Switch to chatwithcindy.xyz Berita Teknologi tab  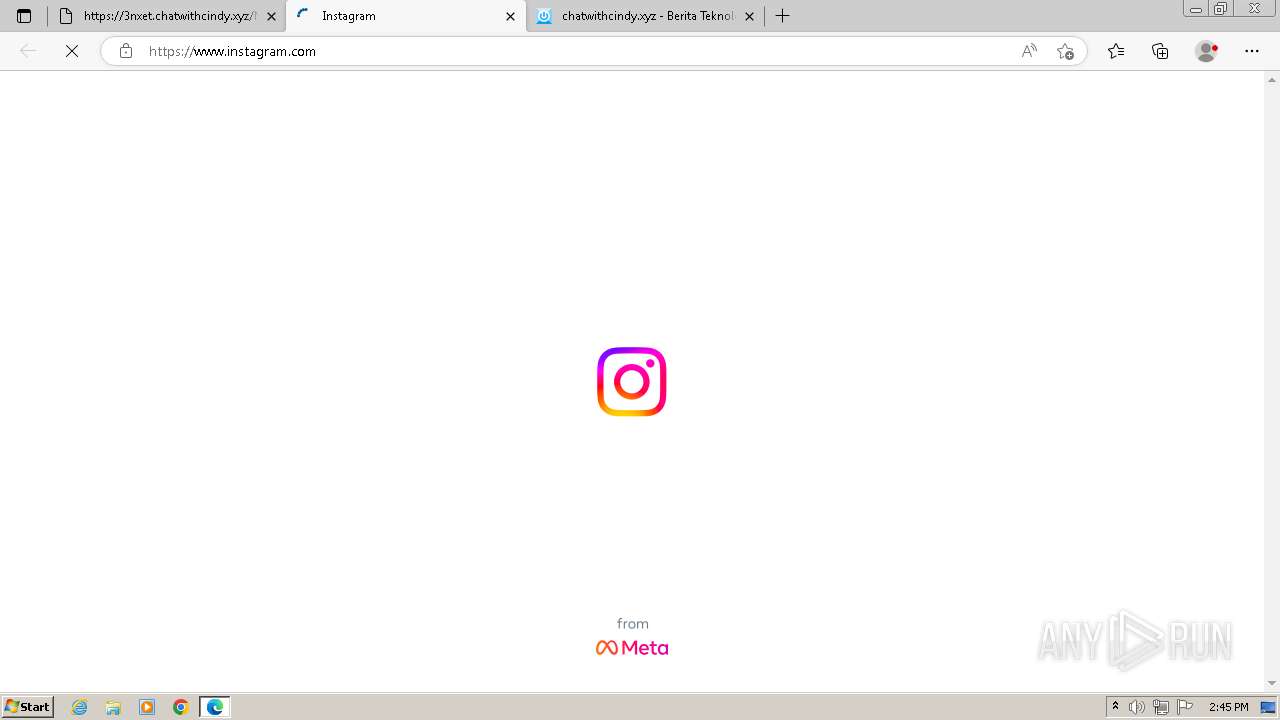(x=645, y=16)
